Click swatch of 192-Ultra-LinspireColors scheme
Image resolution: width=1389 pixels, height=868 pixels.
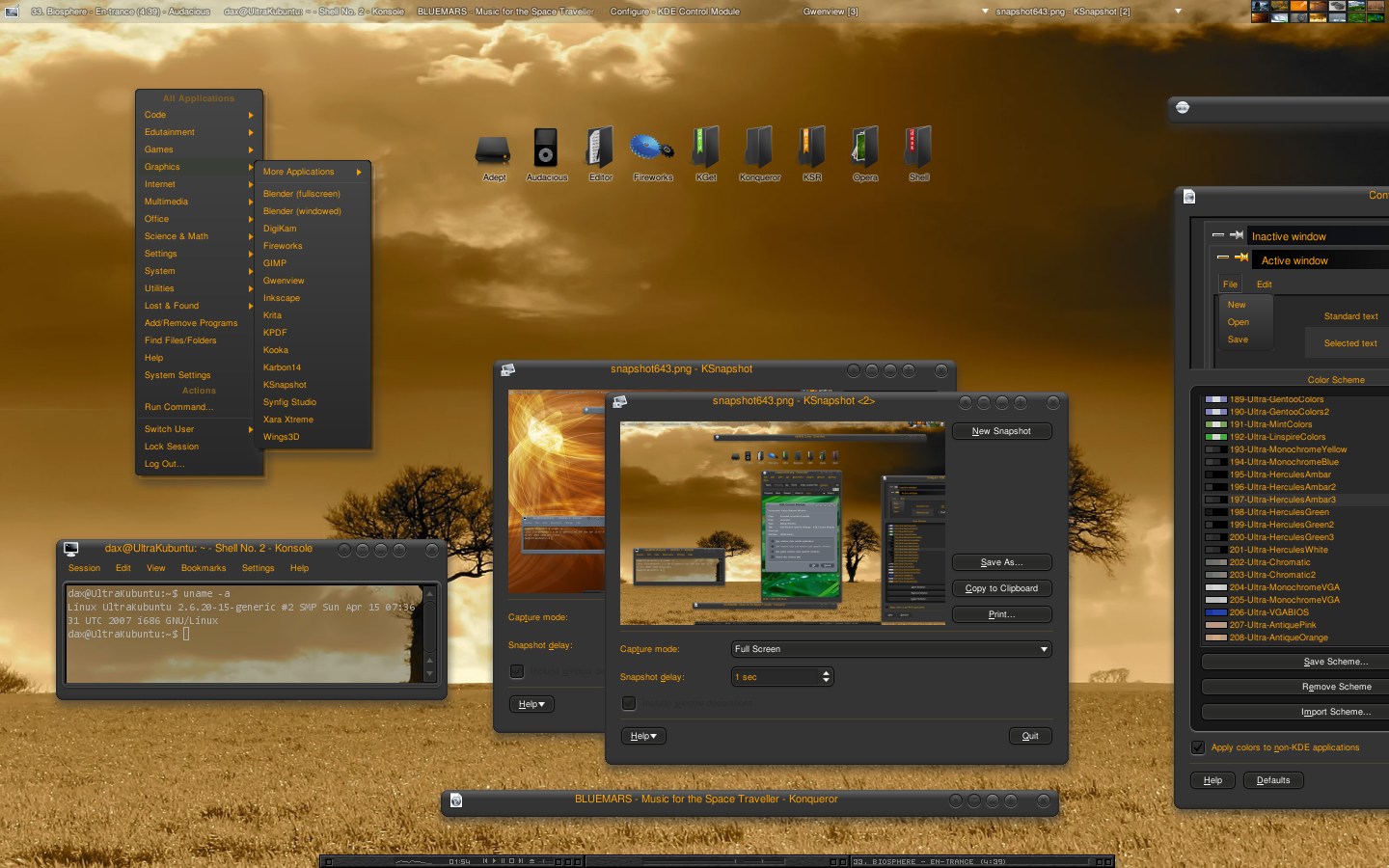coord(1215,437)
